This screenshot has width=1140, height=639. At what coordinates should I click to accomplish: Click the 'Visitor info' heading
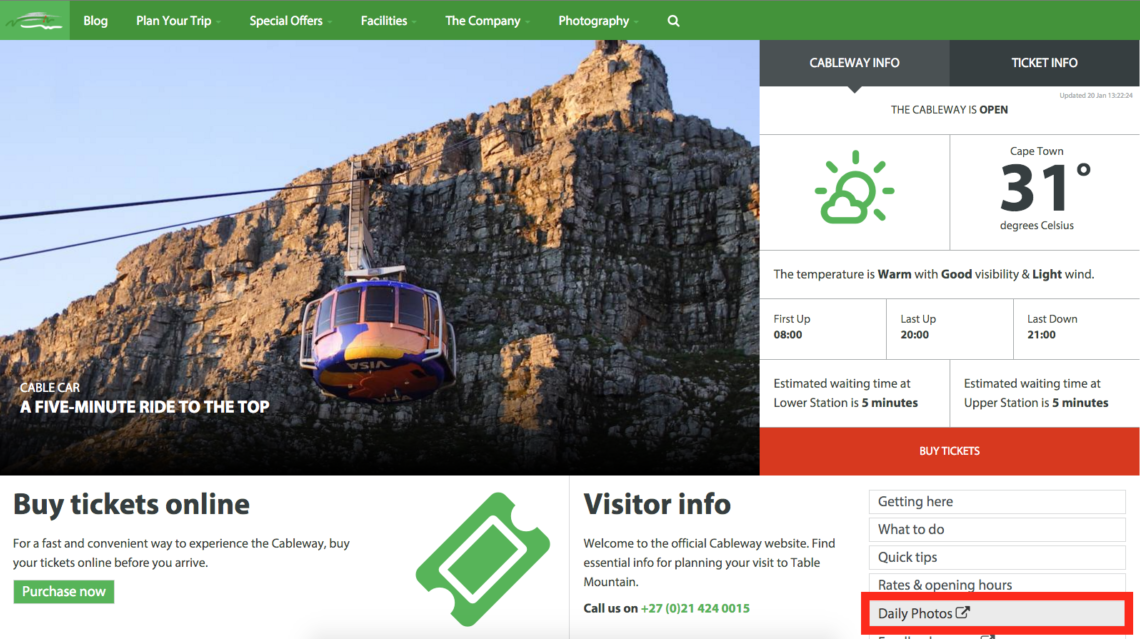click(x=657, y=505)
